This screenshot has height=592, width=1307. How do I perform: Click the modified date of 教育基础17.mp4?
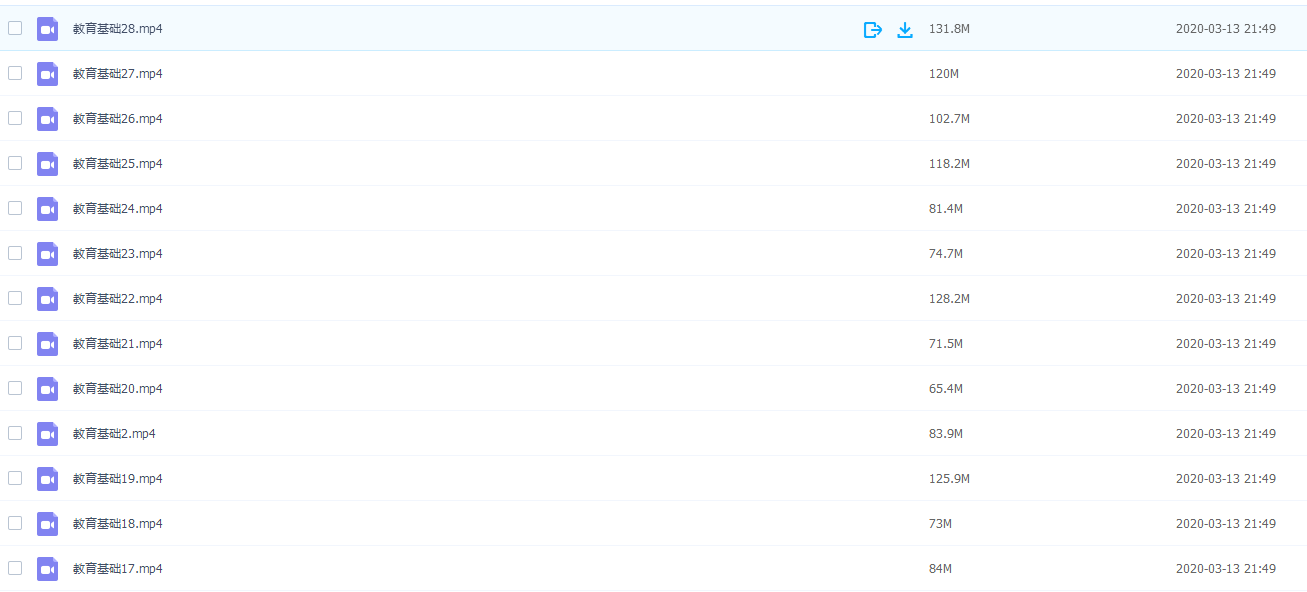coord(1226,569)
